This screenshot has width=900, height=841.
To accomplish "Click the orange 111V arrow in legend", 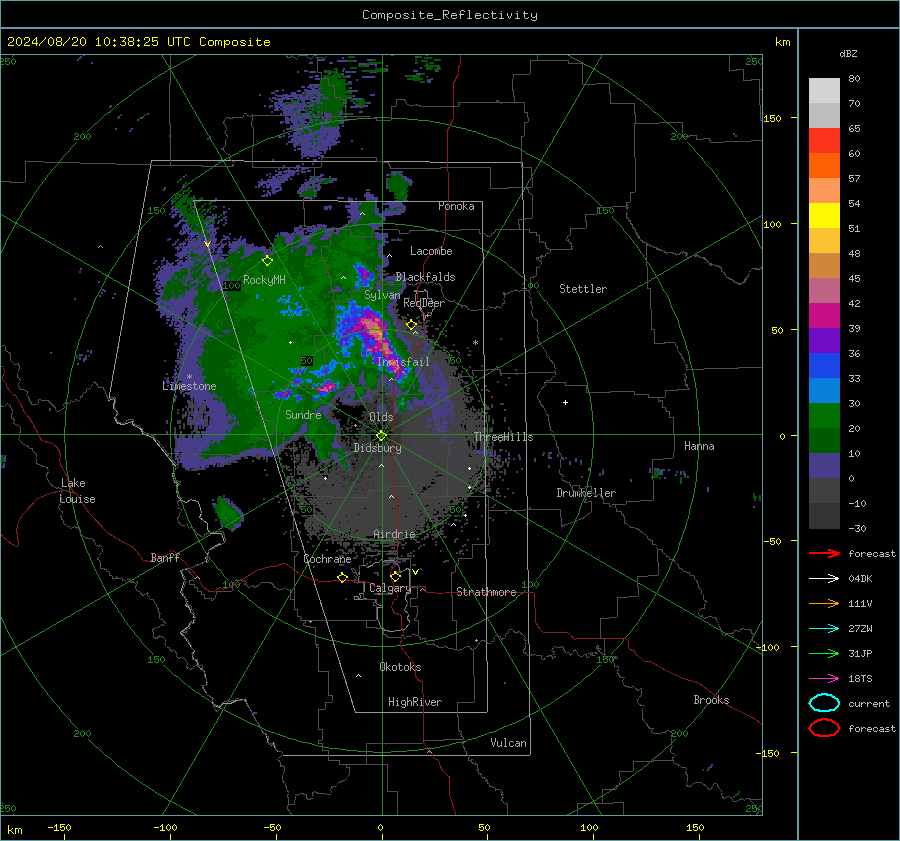I will pos(824,603).
